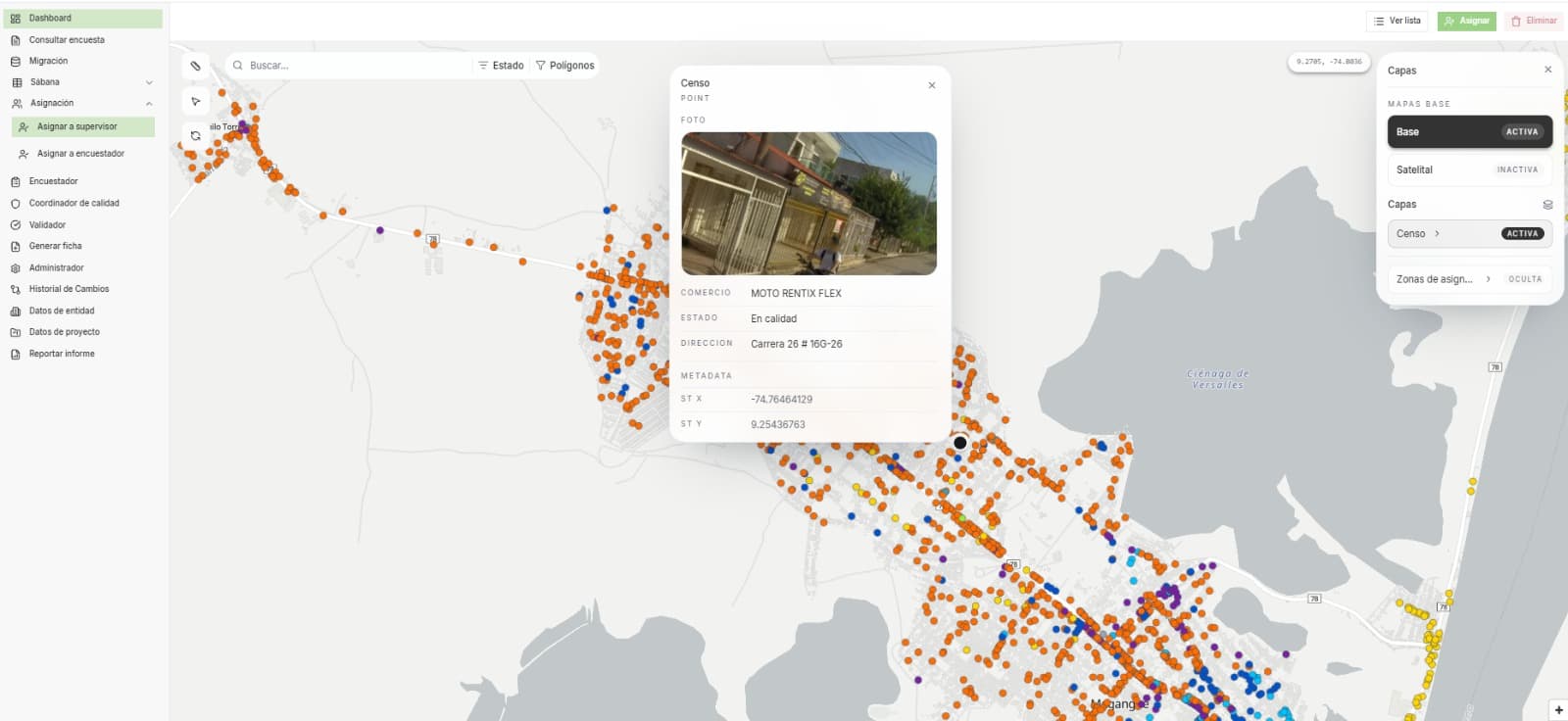
Task: Click the black selected point marker
Action: pos(960,443)
